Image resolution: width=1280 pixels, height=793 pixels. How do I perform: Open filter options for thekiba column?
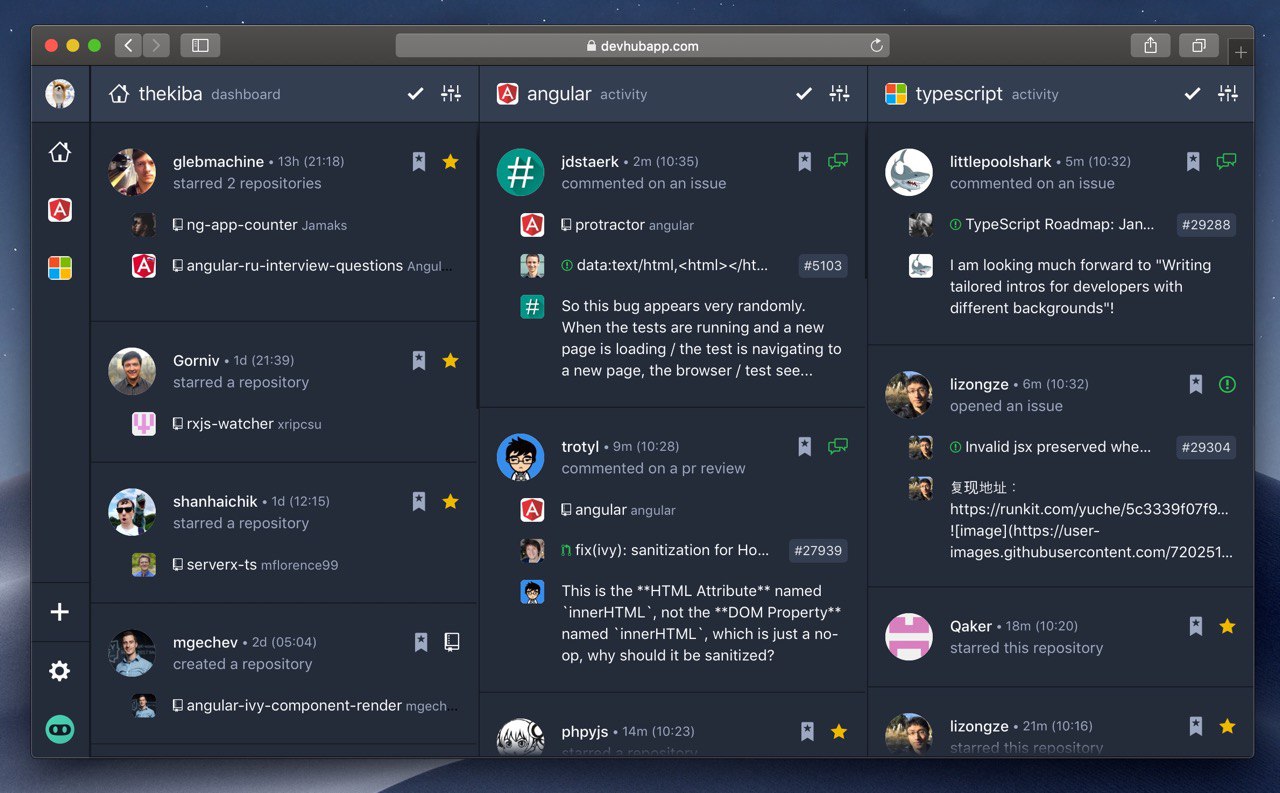click(x=451, y=94)
